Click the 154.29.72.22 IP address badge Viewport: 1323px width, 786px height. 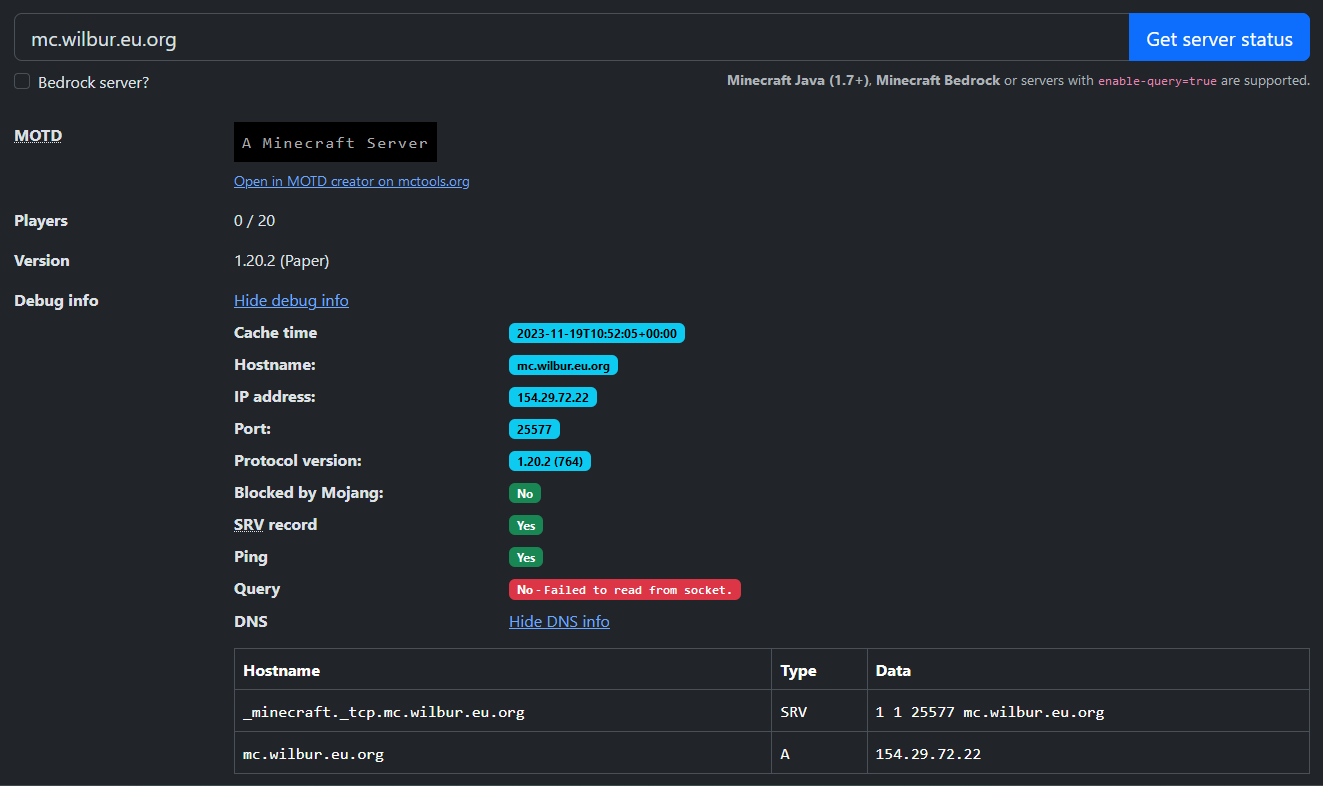553,397
